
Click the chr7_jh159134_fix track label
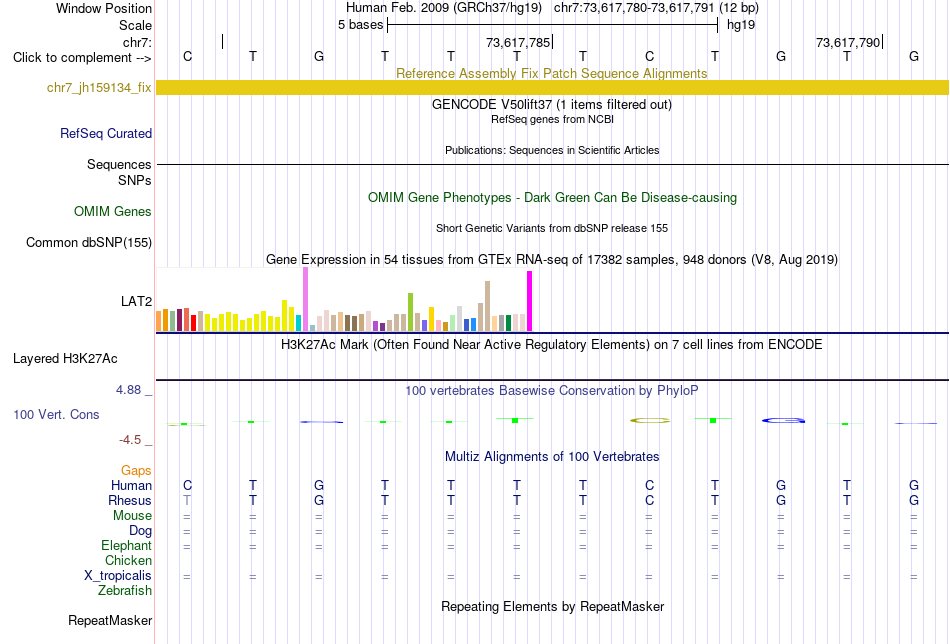[99, 88]
